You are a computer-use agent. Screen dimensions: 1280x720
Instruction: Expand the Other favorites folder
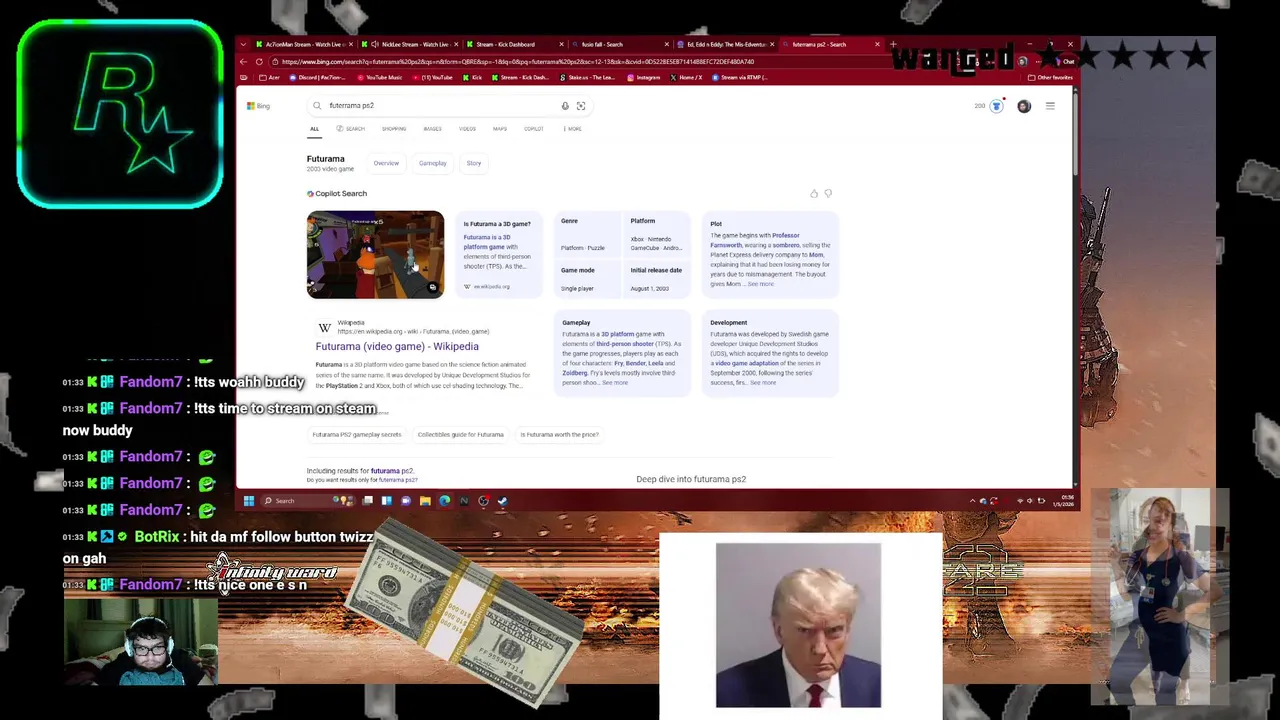1052,78
